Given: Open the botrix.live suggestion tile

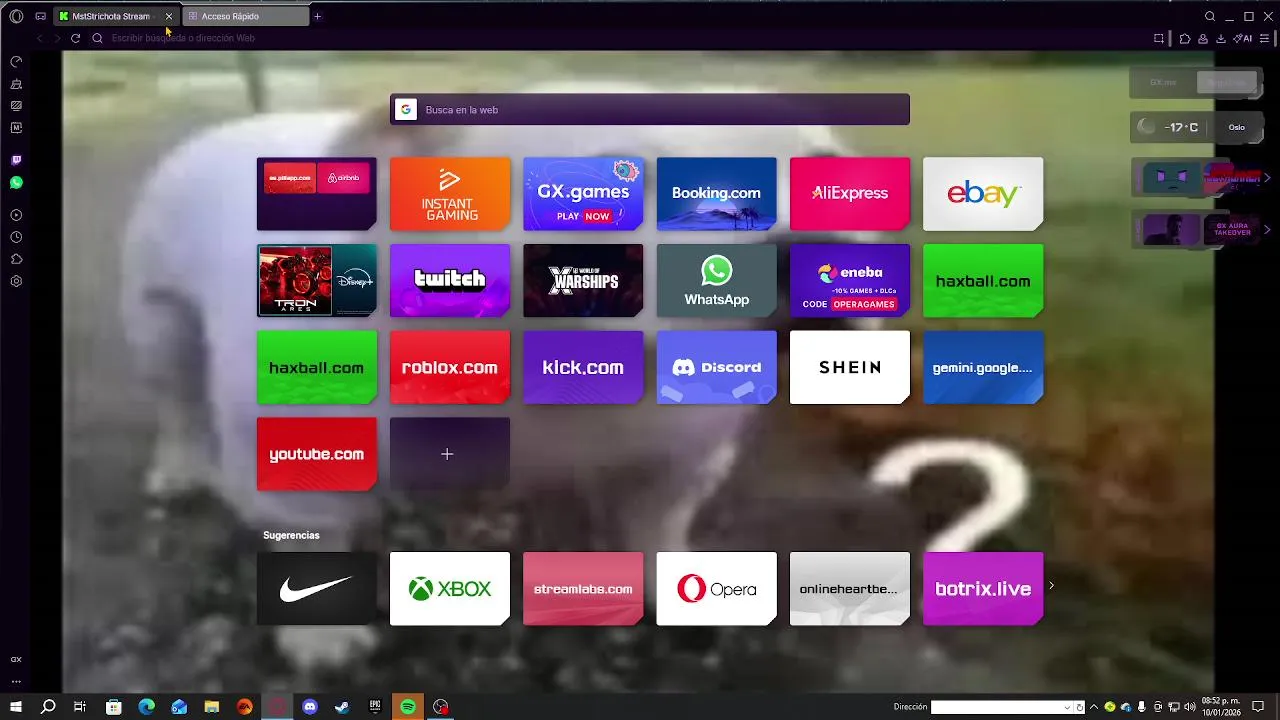Looking at the screenshot, I should click(x=983, y=589).
